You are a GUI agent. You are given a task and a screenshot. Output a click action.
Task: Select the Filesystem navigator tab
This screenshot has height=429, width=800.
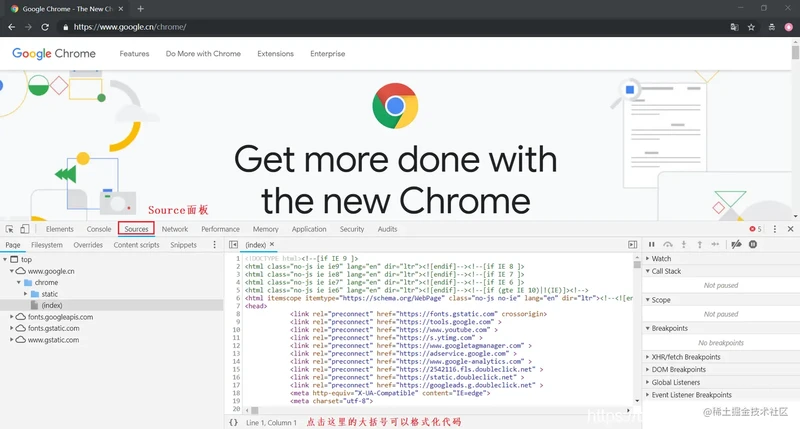point(47,245)
